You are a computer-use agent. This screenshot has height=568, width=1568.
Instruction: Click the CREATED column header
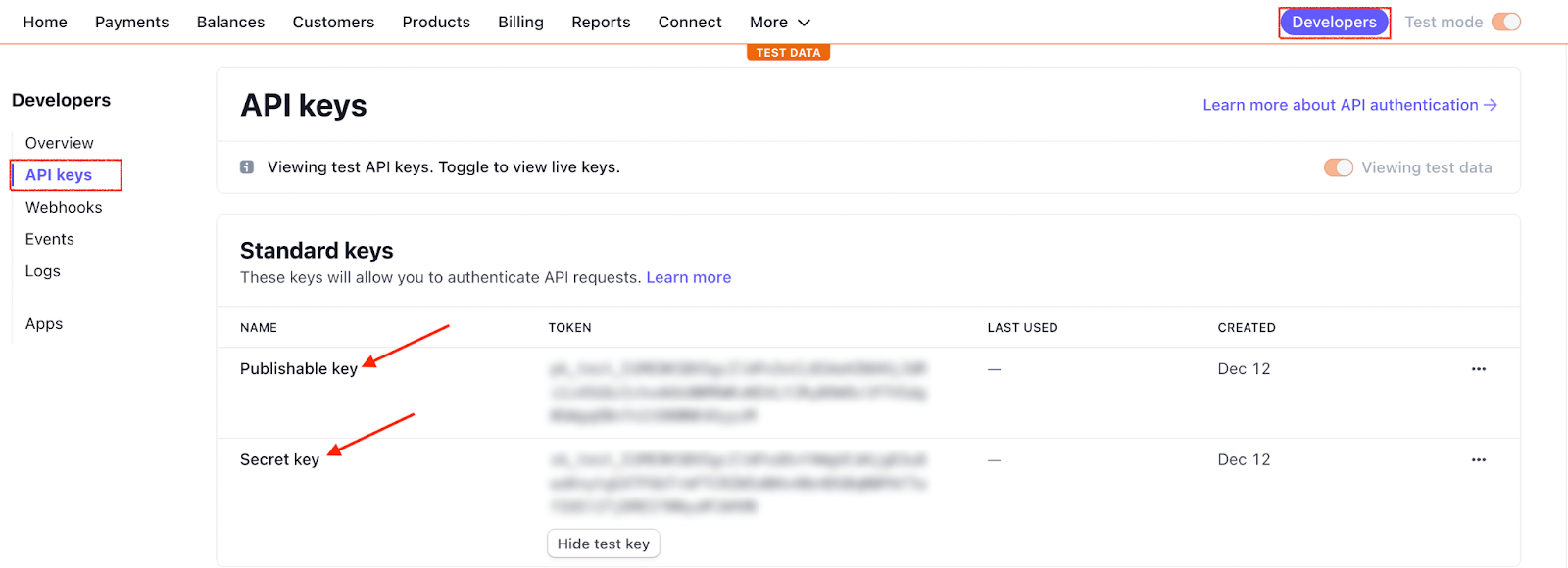[1247, 328]
